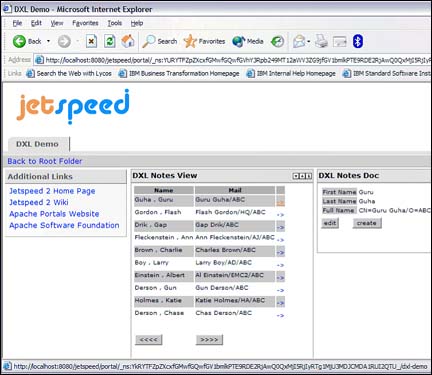Click the arrow icon for Drik, Gap row
Viewport: 432px width, 375px height.
pos(280,228)
